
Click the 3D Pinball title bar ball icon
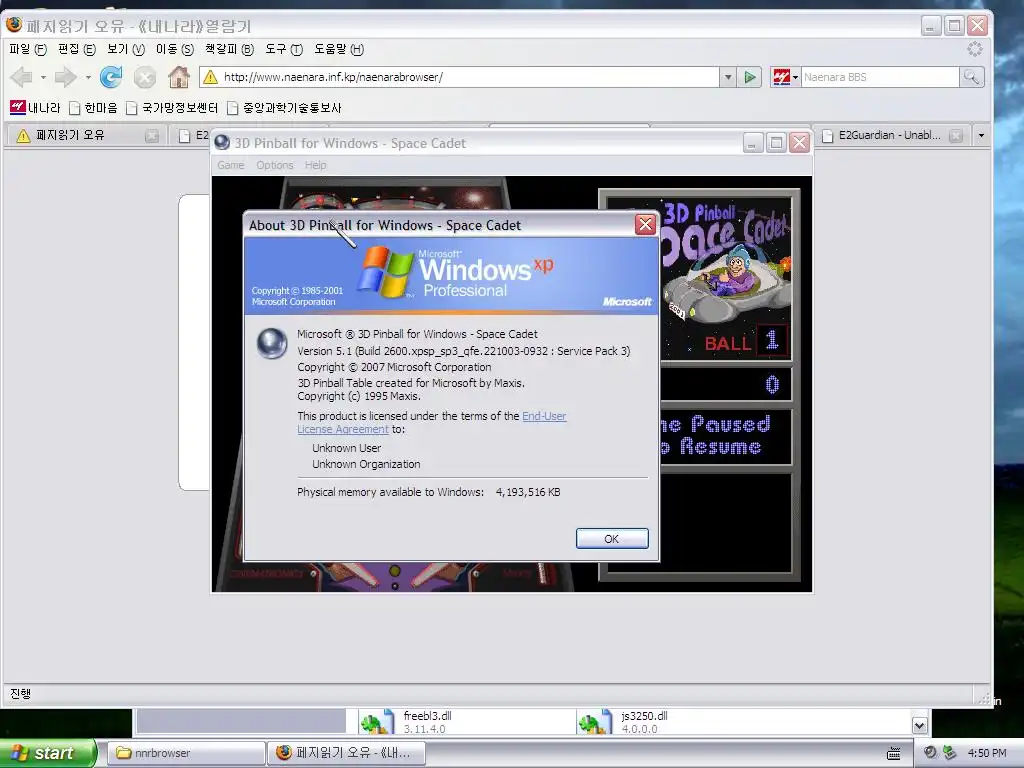[x=222, y=142]
